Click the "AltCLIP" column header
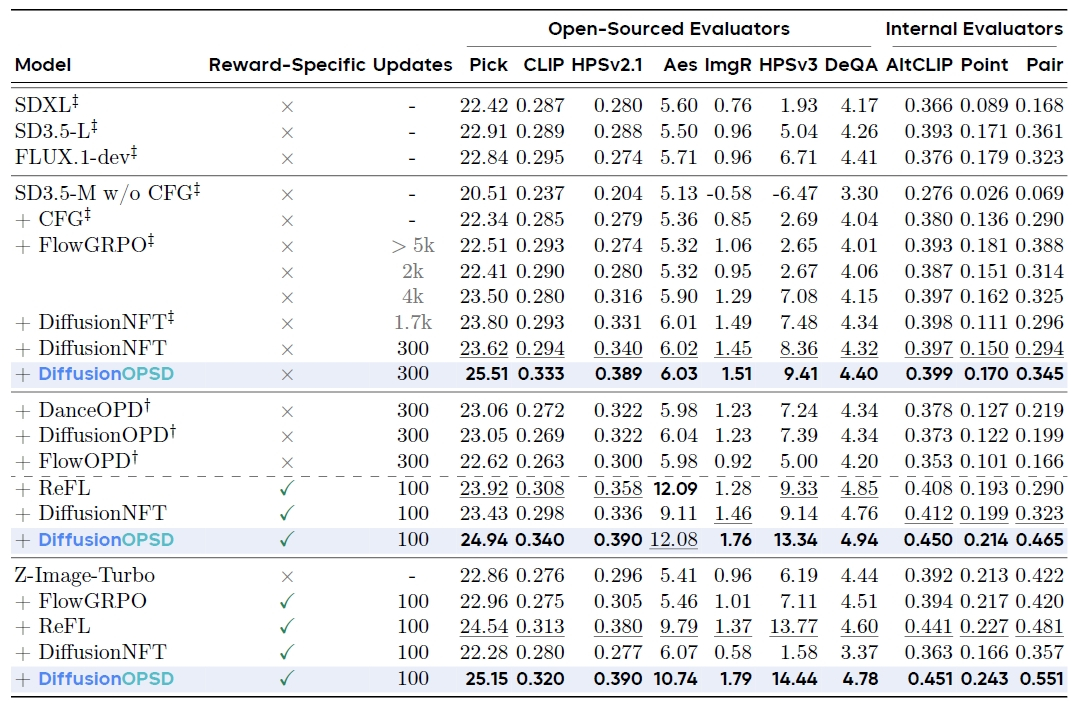This screenshot has width=1076, height=708. (919, 64)
